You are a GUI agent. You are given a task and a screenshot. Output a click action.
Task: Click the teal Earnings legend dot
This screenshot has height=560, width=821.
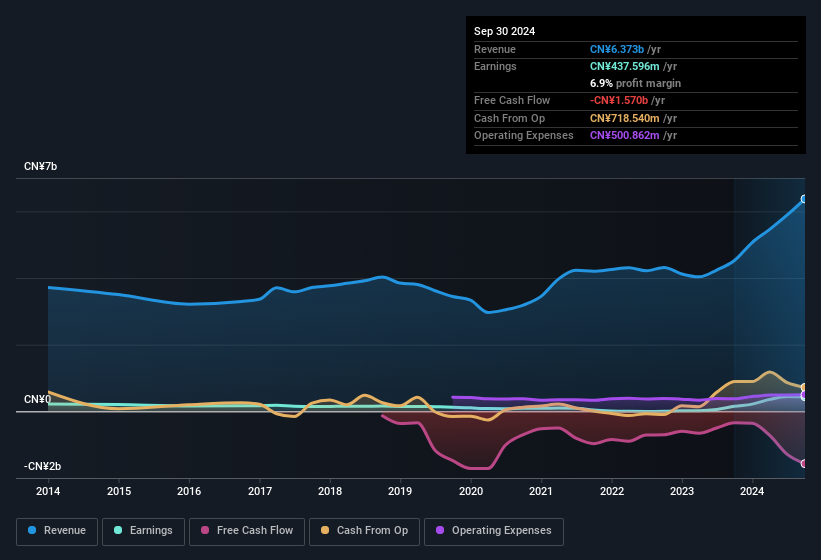[119, 531]
